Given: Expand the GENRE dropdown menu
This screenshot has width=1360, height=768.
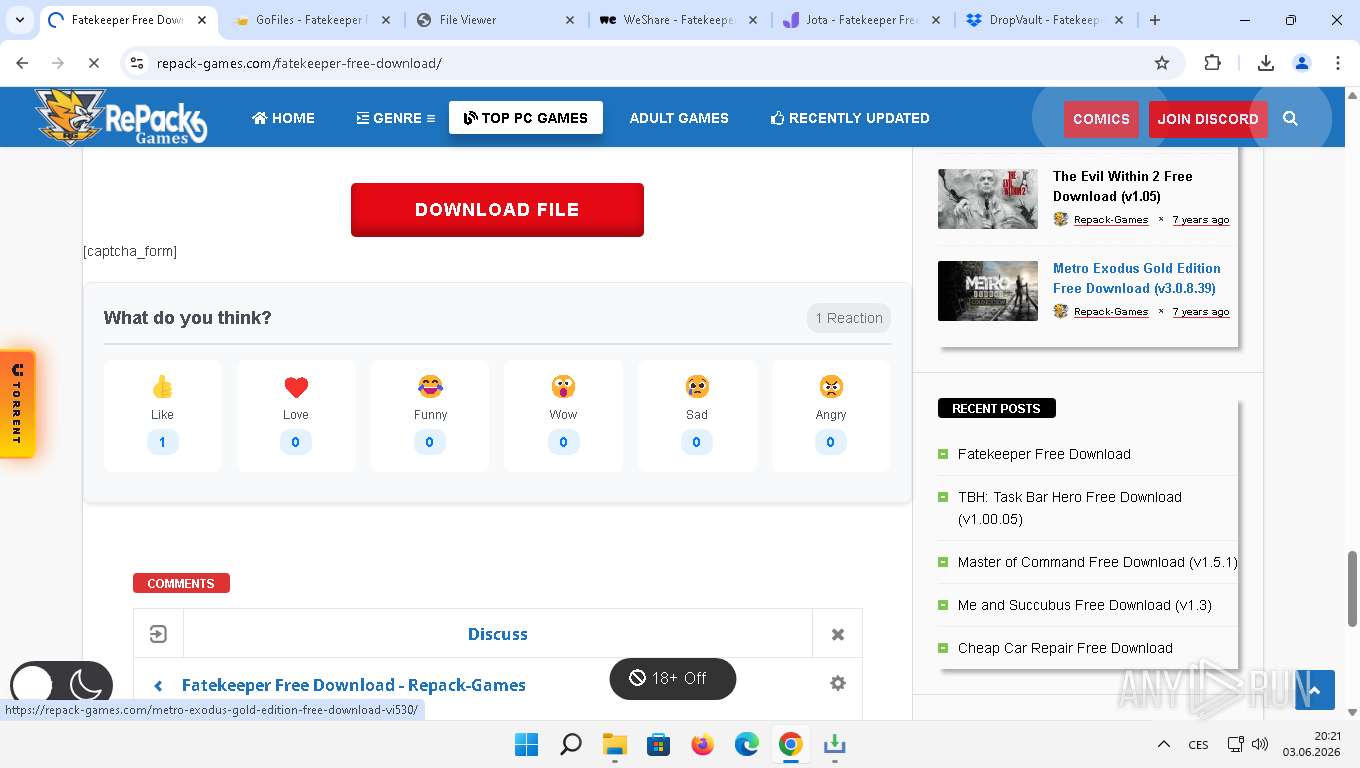Looking at the screenshot, I should pyautogui.click(x=396, y=118).
